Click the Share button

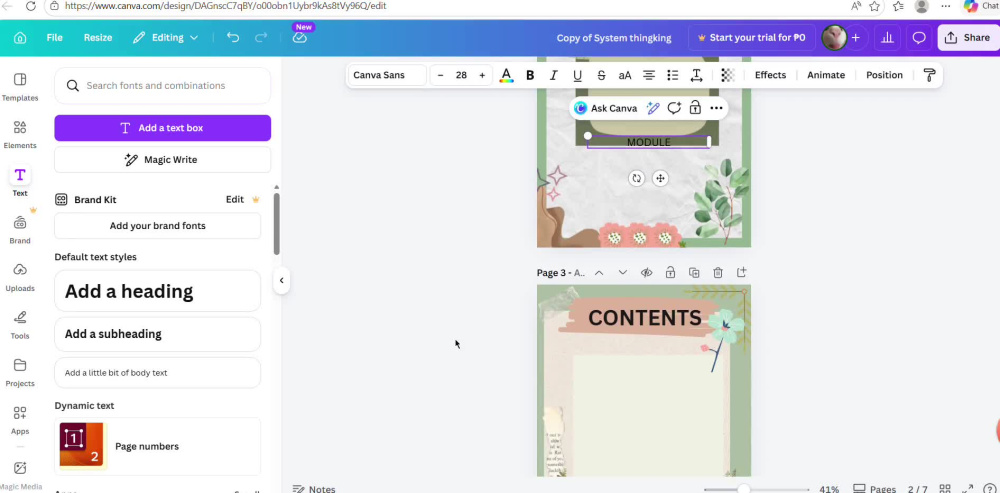pyautogui.click(x=967, y=38)
